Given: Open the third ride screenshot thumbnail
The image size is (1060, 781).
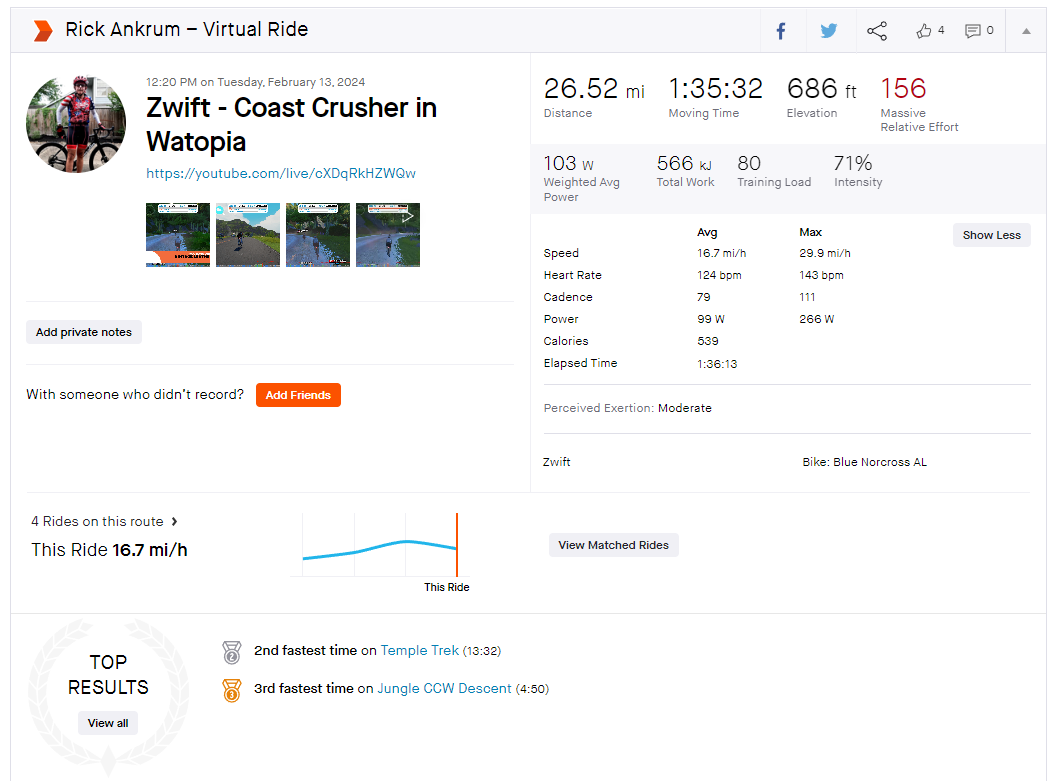Looking at the screenshot, I should [x=318, y=235].
